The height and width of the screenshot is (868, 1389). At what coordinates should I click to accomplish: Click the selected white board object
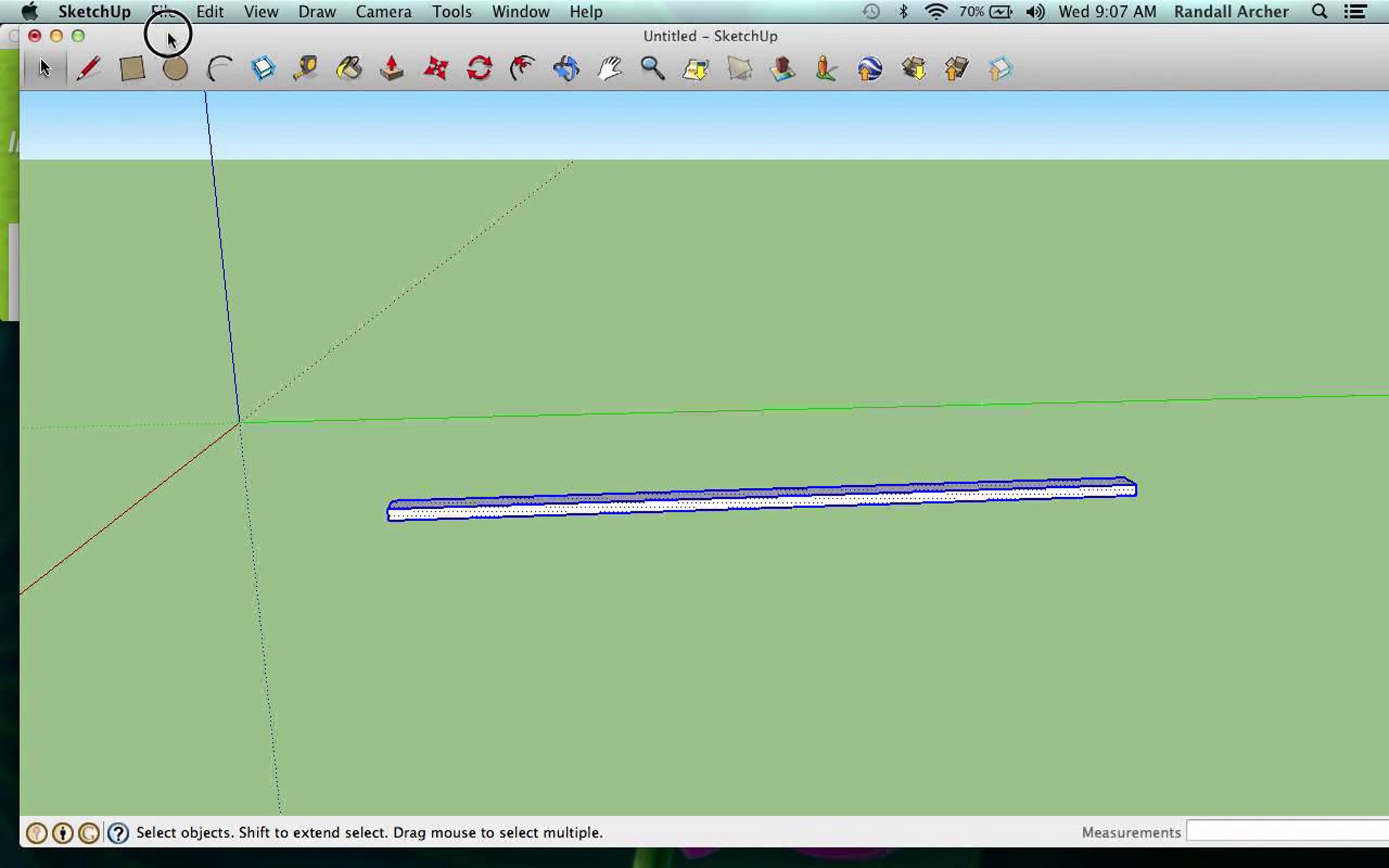(752, 502)
